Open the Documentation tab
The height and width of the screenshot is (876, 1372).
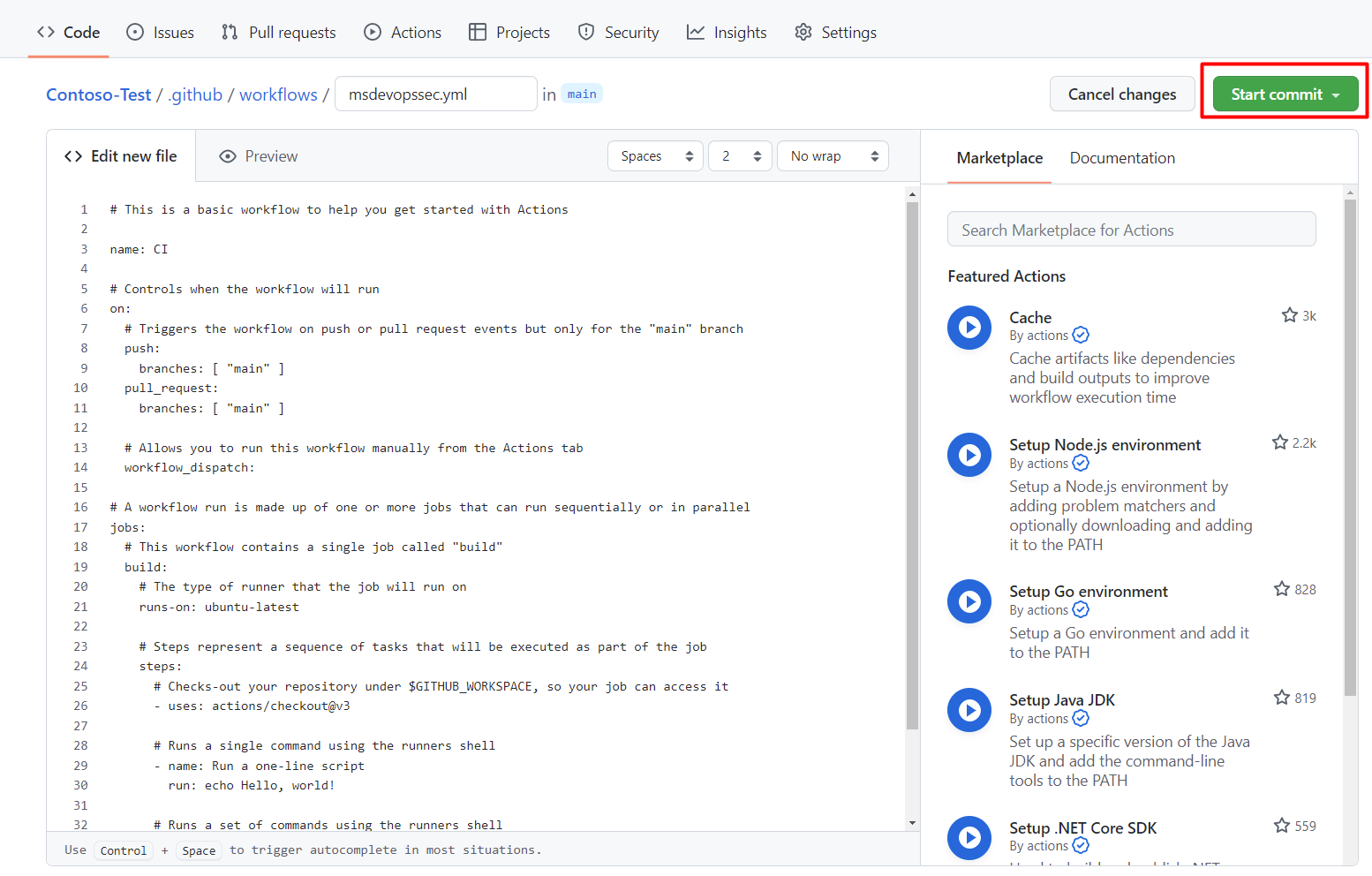click(x=1122, y=157)
